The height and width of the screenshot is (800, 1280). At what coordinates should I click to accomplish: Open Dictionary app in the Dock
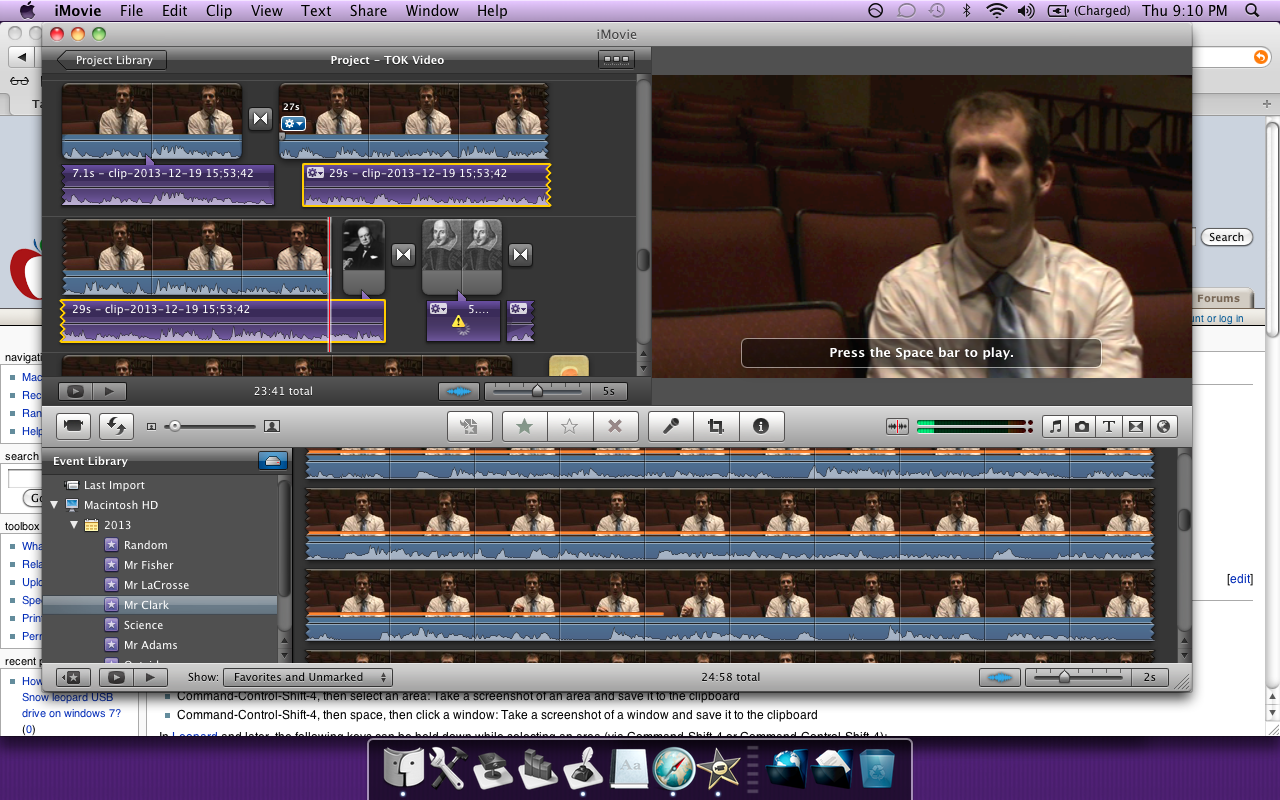click(x=628, y=769)
